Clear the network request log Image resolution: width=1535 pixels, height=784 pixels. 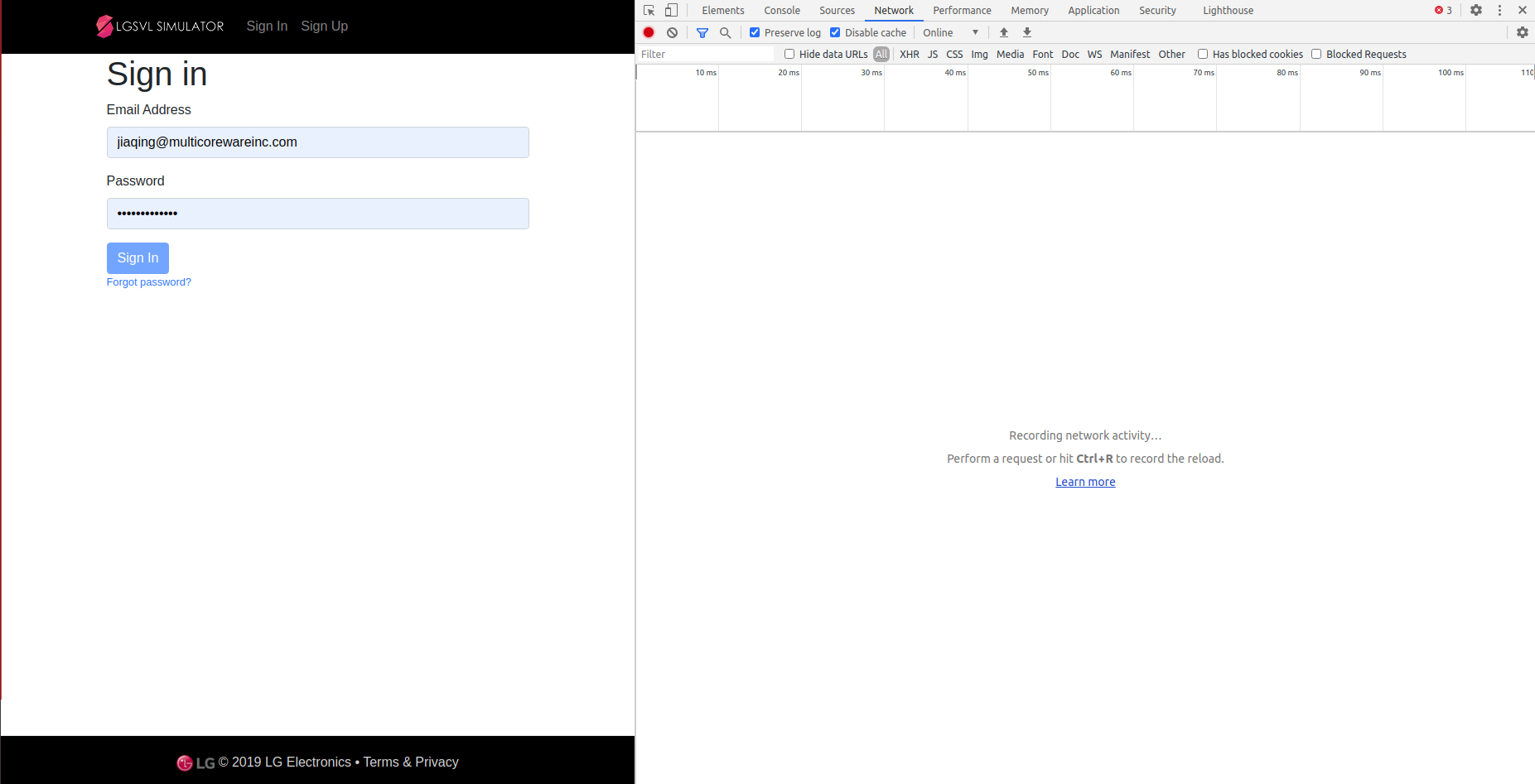coord(671,32)
